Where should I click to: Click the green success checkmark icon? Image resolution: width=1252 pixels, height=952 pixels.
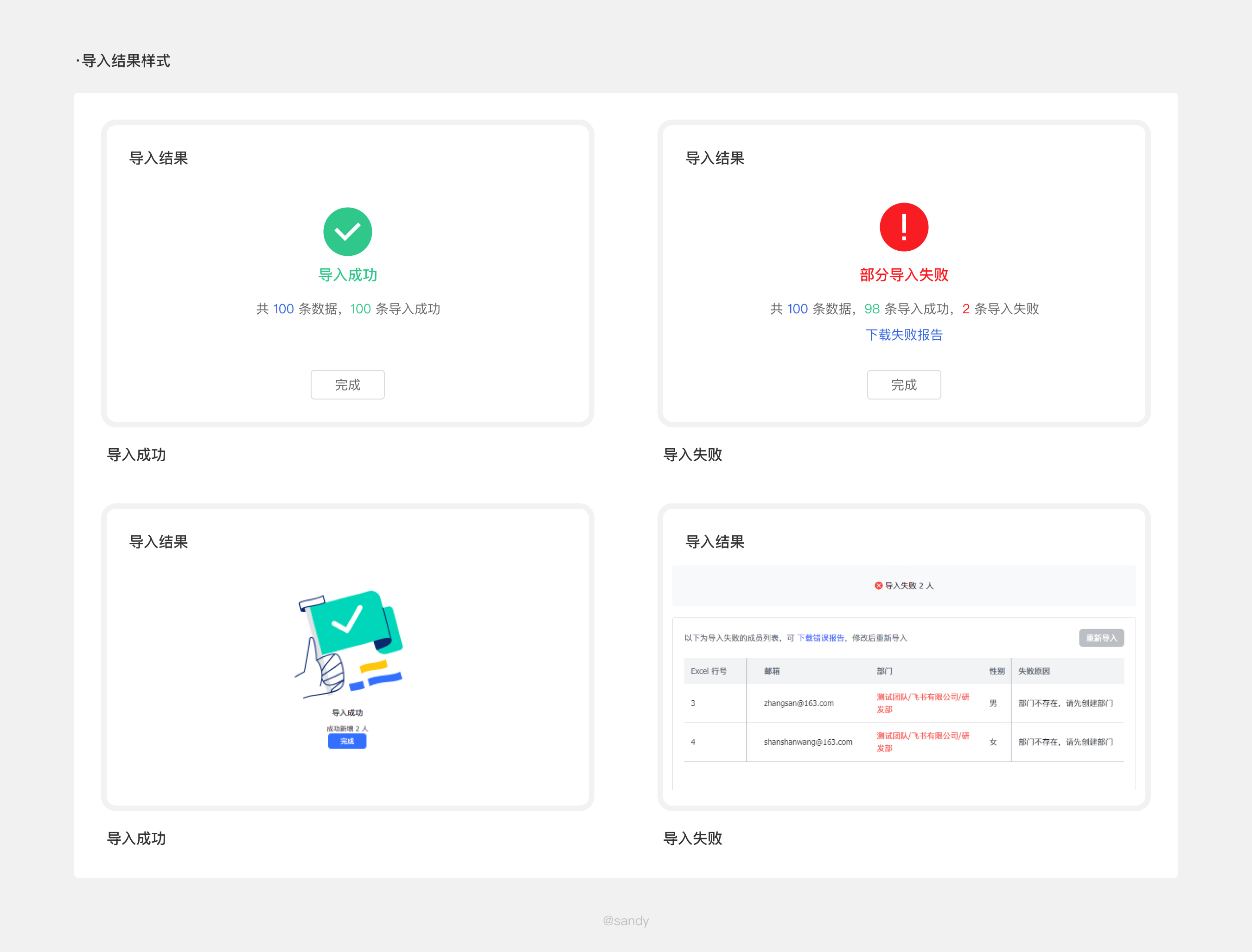point(347,232)
